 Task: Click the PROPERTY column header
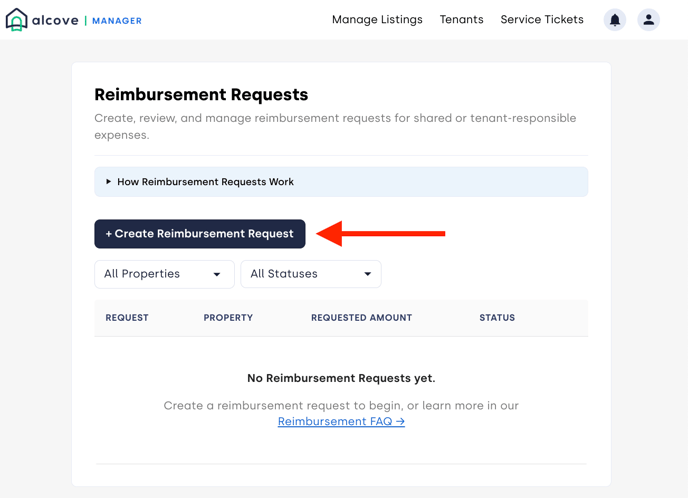pos(228,318)
